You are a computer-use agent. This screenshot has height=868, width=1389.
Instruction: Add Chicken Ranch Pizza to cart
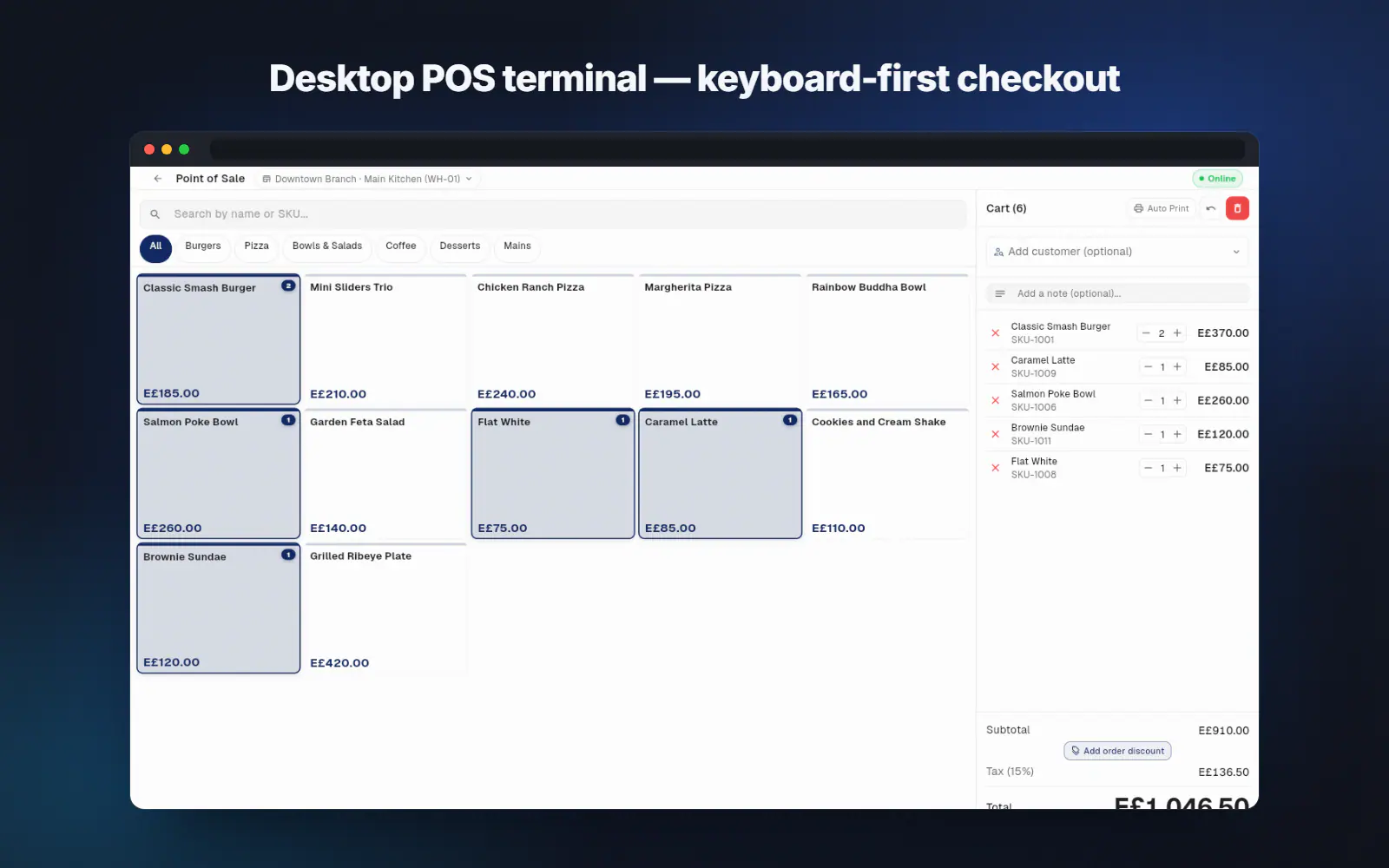click(553, 339)
